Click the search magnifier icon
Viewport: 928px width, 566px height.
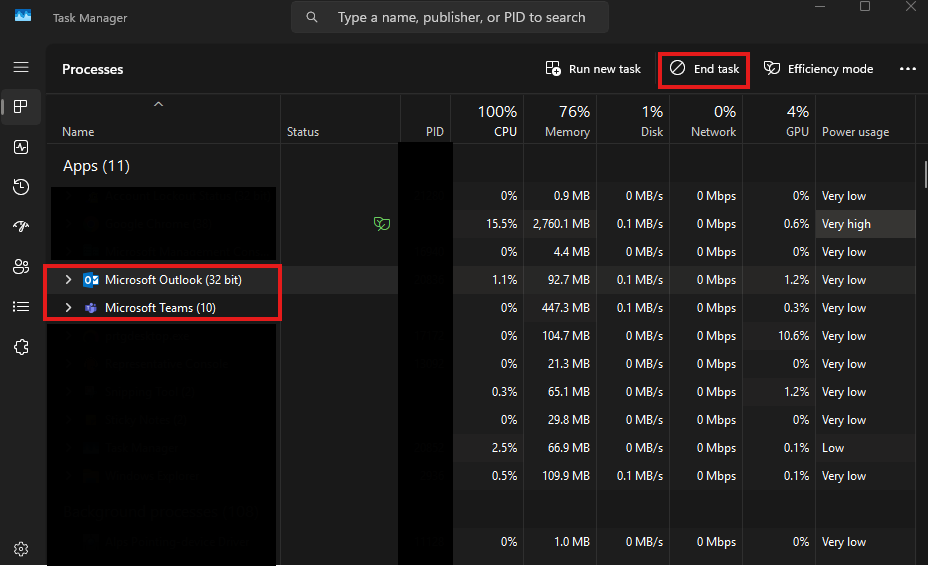pos(312,17)
